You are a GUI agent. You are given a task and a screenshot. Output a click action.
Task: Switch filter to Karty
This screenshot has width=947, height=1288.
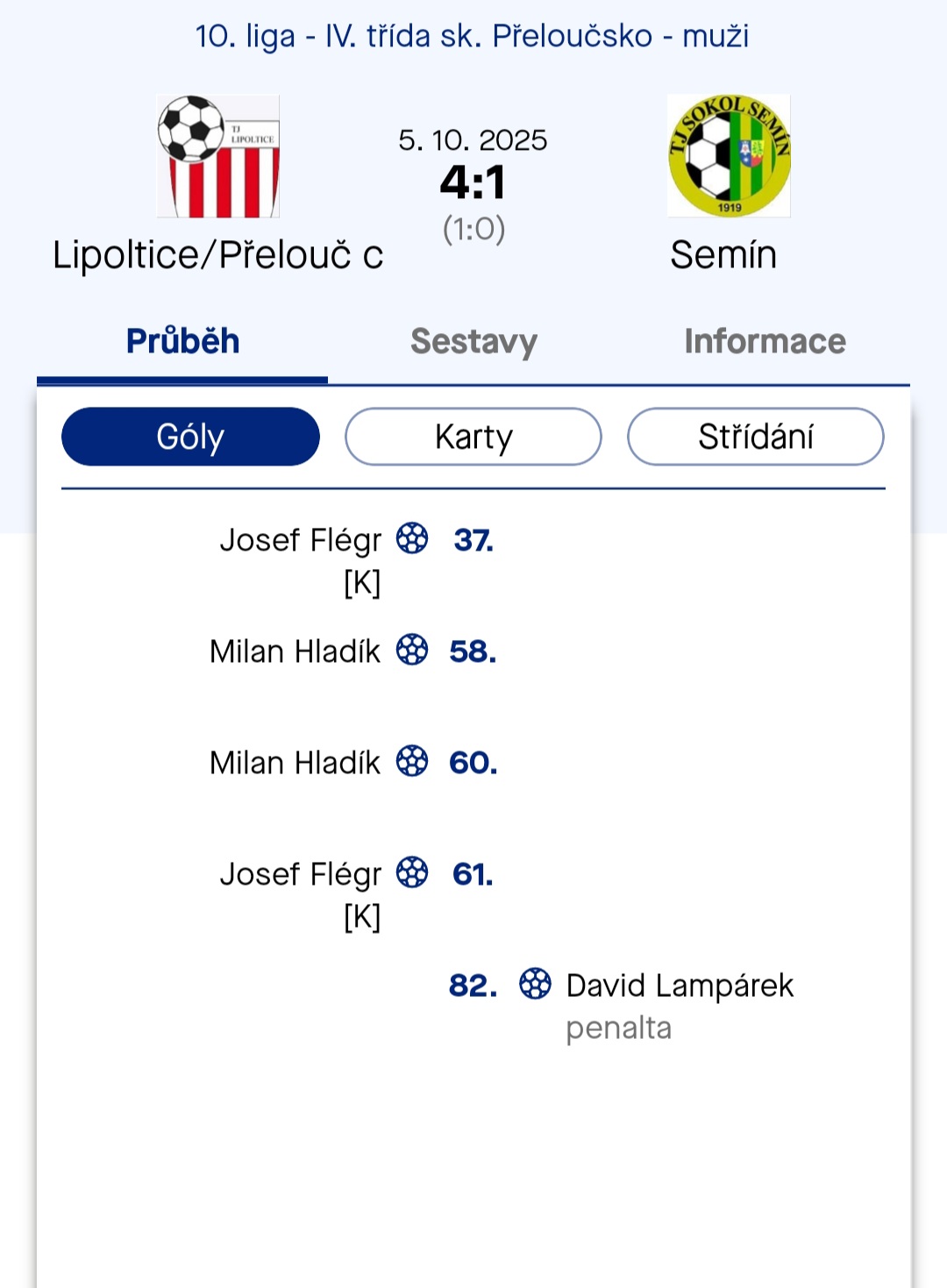tap(473, 437)
